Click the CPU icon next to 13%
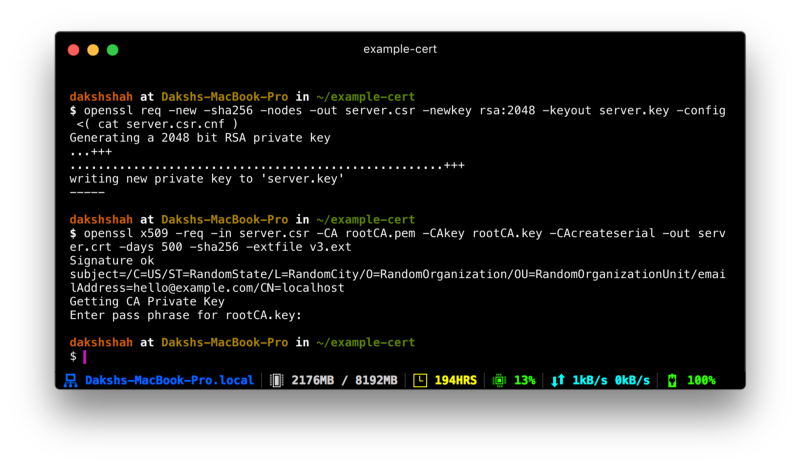The height and width of the screenshot is (467, 800). (499, 380)
